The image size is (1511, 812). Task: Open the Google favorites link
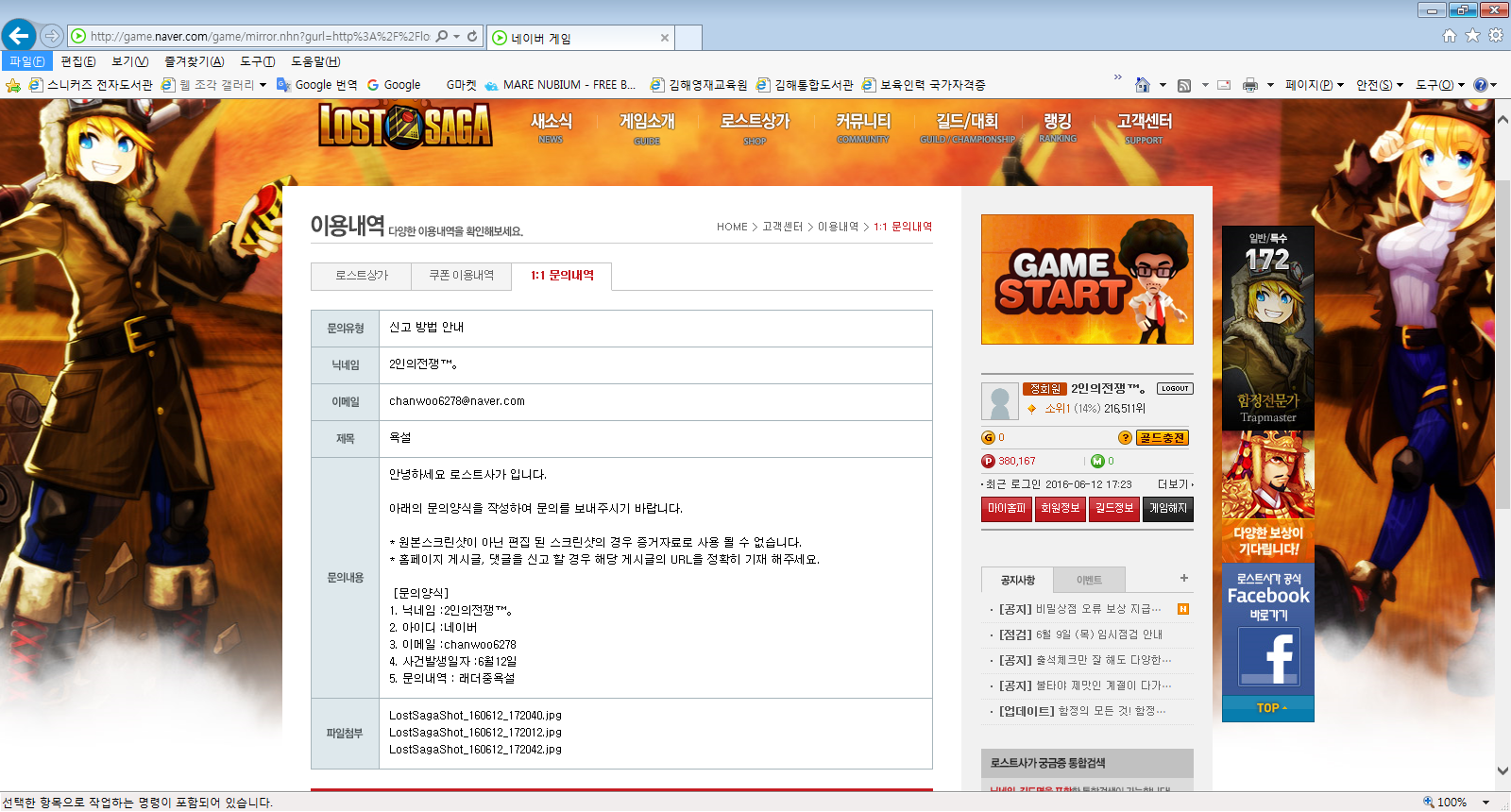point(394,85)
